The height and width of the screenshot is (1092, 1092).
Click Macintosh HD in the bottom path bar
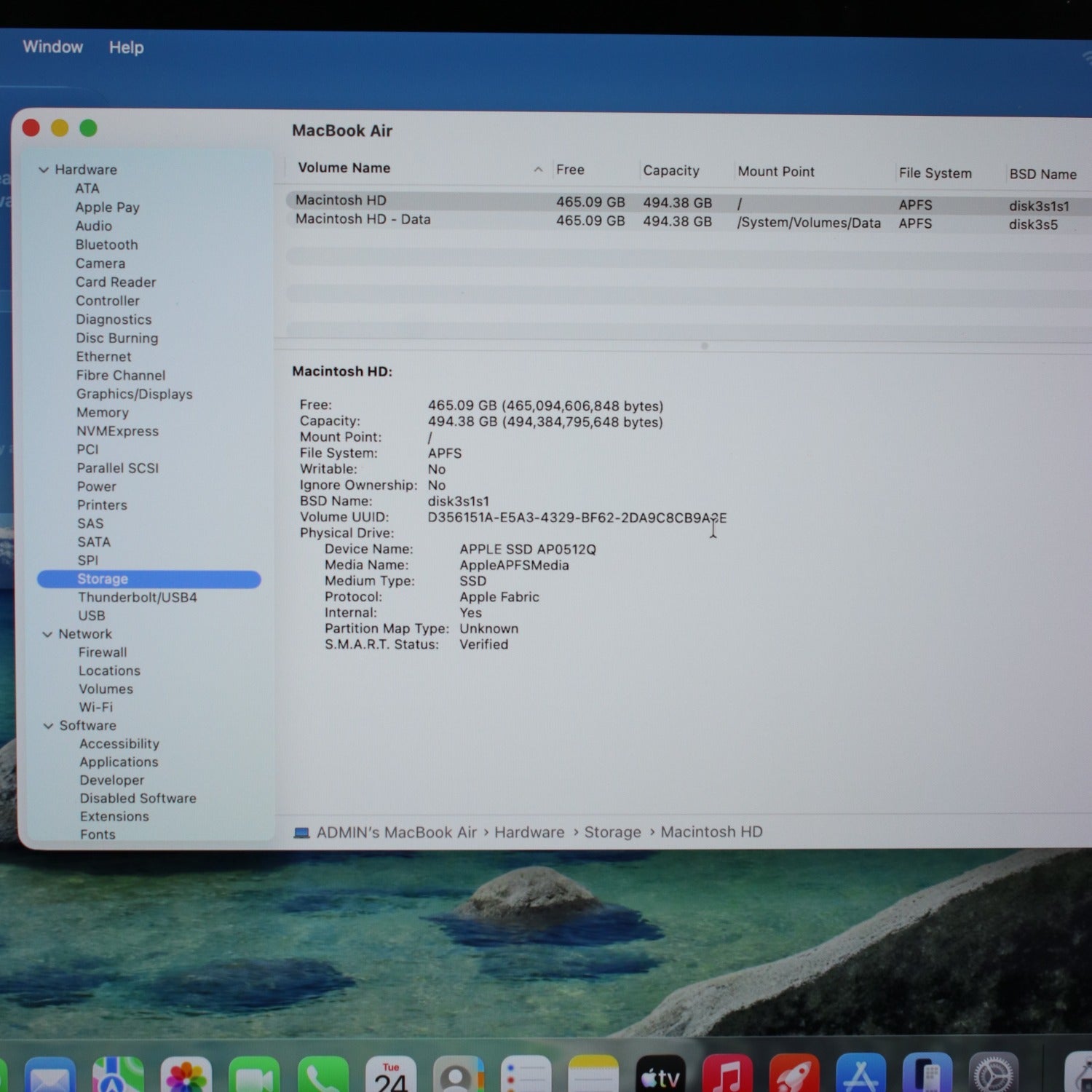(711, 831)
